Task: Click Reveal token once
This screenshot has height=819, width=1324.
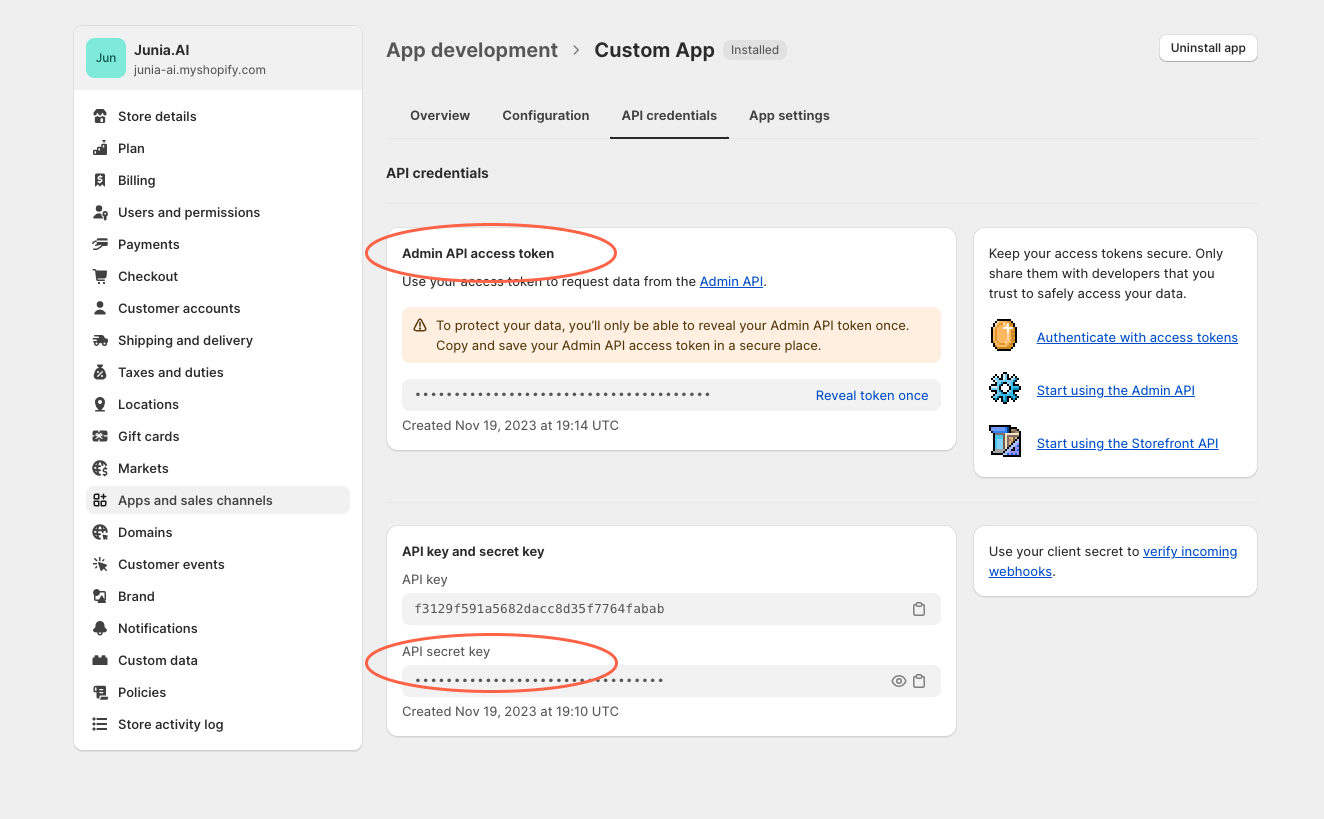Action: click(x=872, y=395)
